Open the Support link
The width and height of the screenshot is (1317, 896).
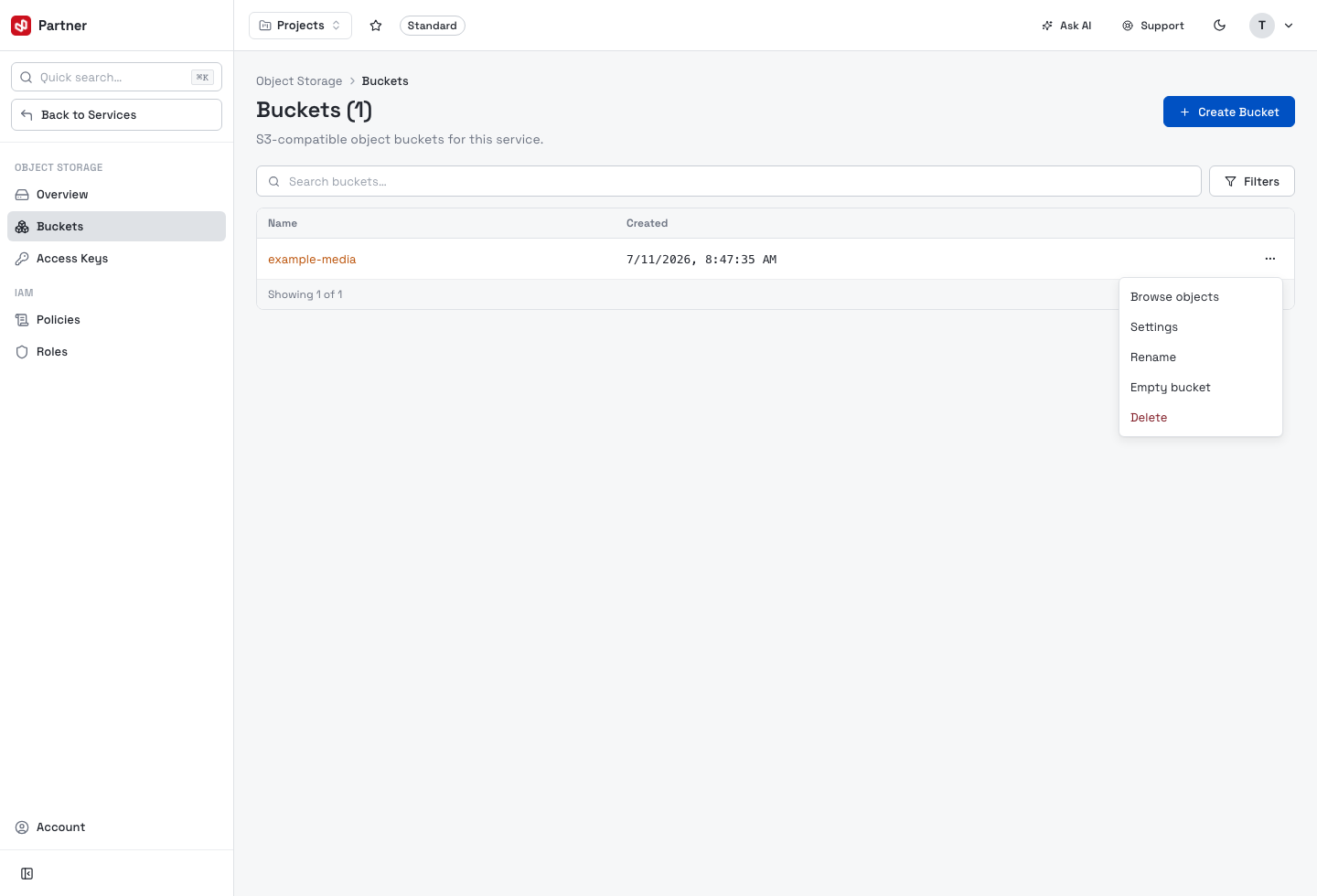pos(1153,26)
